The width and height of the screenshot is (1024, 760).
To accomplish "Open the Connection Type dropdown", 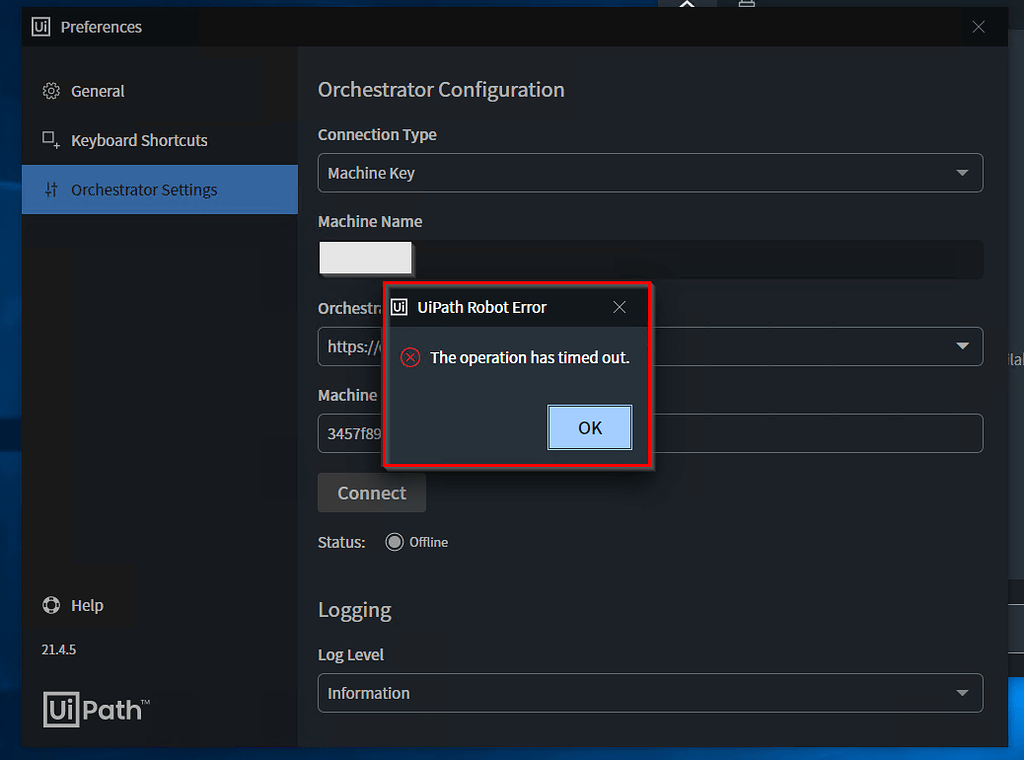I will [963, 173].
